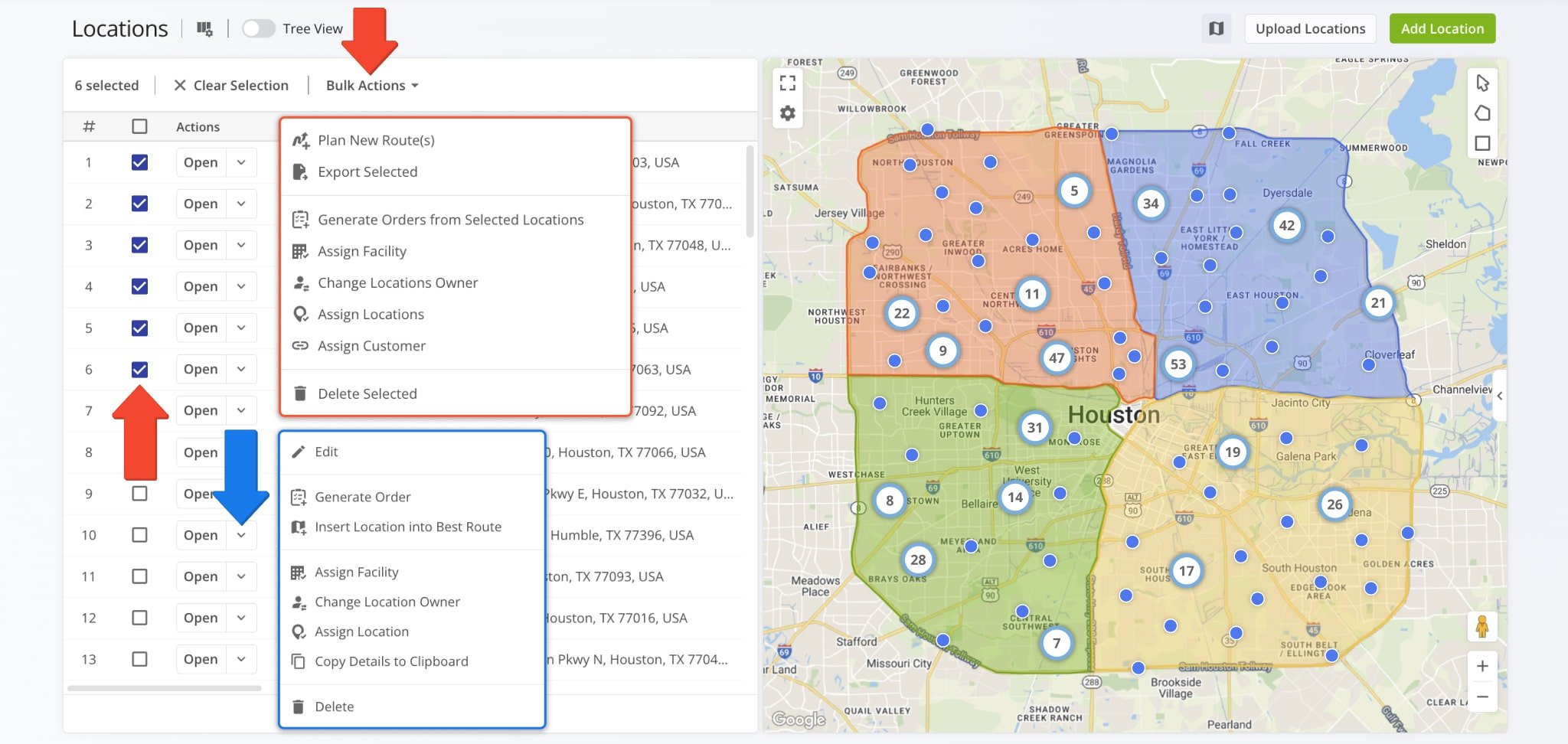Select Copy Details to Clipboard option
This screenshot has width=1568, height=744.
pos(390,661)
